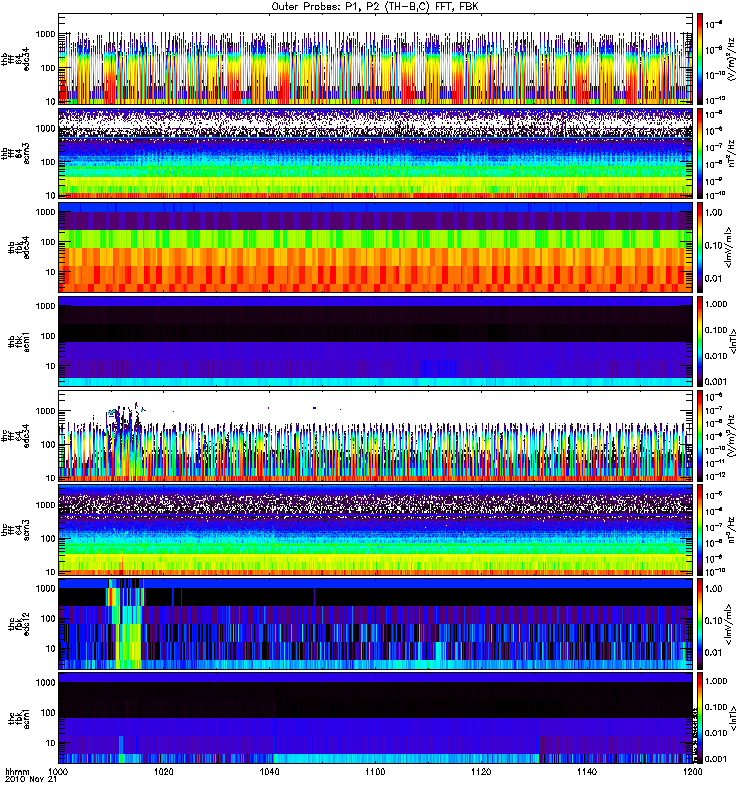Image resolution: width=750 pixels, height=800 pixels.
Task: Click the '0.001' value on thb fbk scm1 color bar
Action: [716, 382]
